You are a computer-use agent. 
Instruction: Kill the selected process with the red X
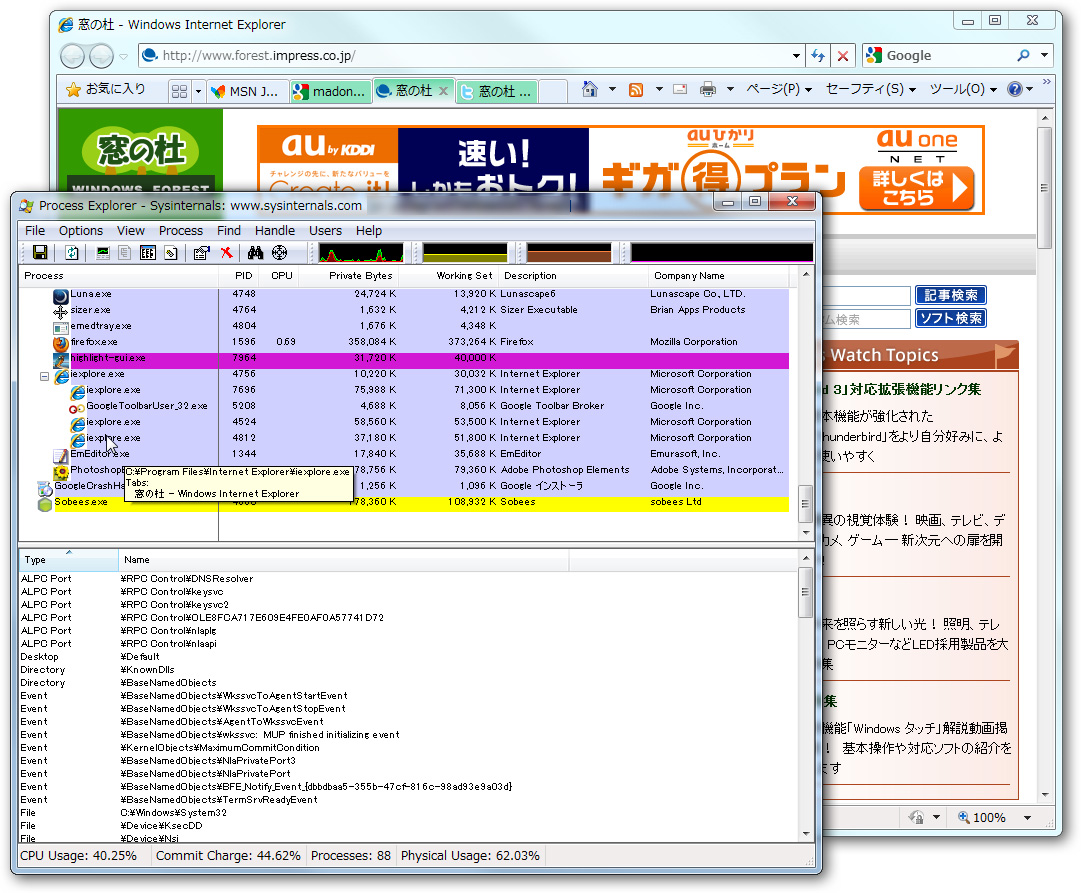pyautogui.click(x=226, y=252)
